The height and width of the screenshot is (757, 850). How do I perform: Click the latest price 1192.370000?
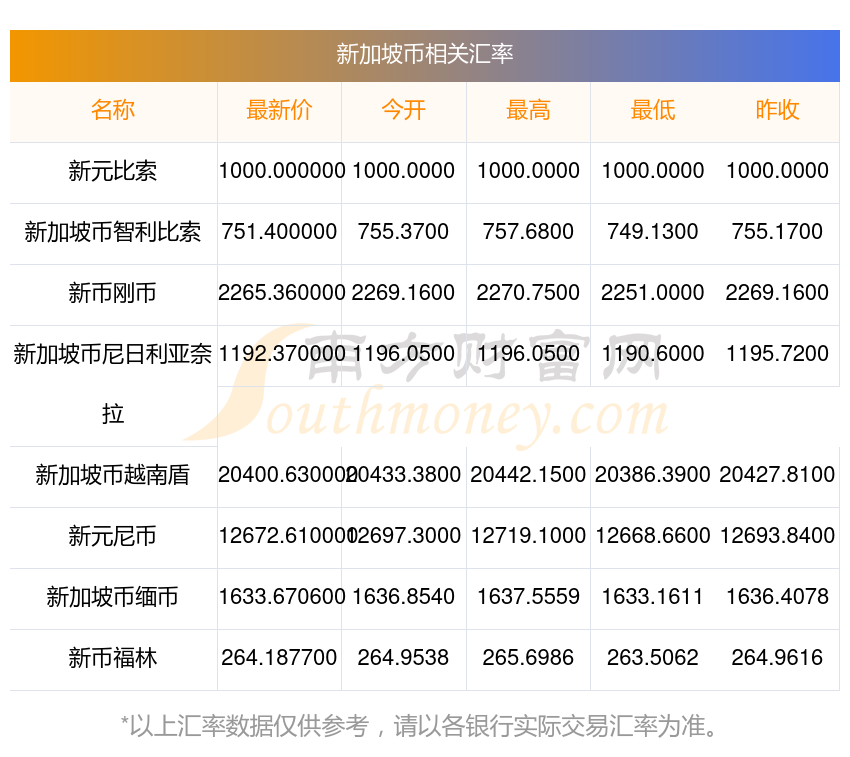pos(282,354)
